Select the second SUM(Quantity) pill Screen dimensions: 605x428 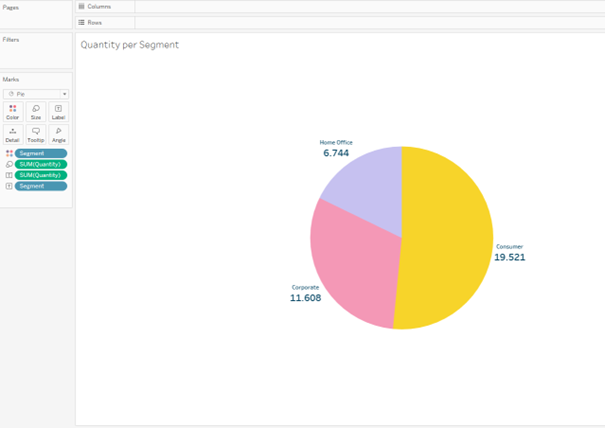(x=41, y=175)
